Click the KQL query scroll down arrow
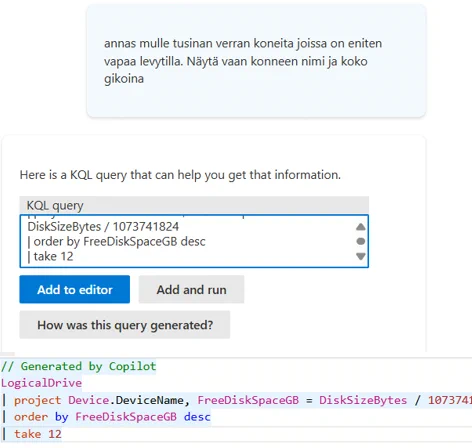 (360, 256)
